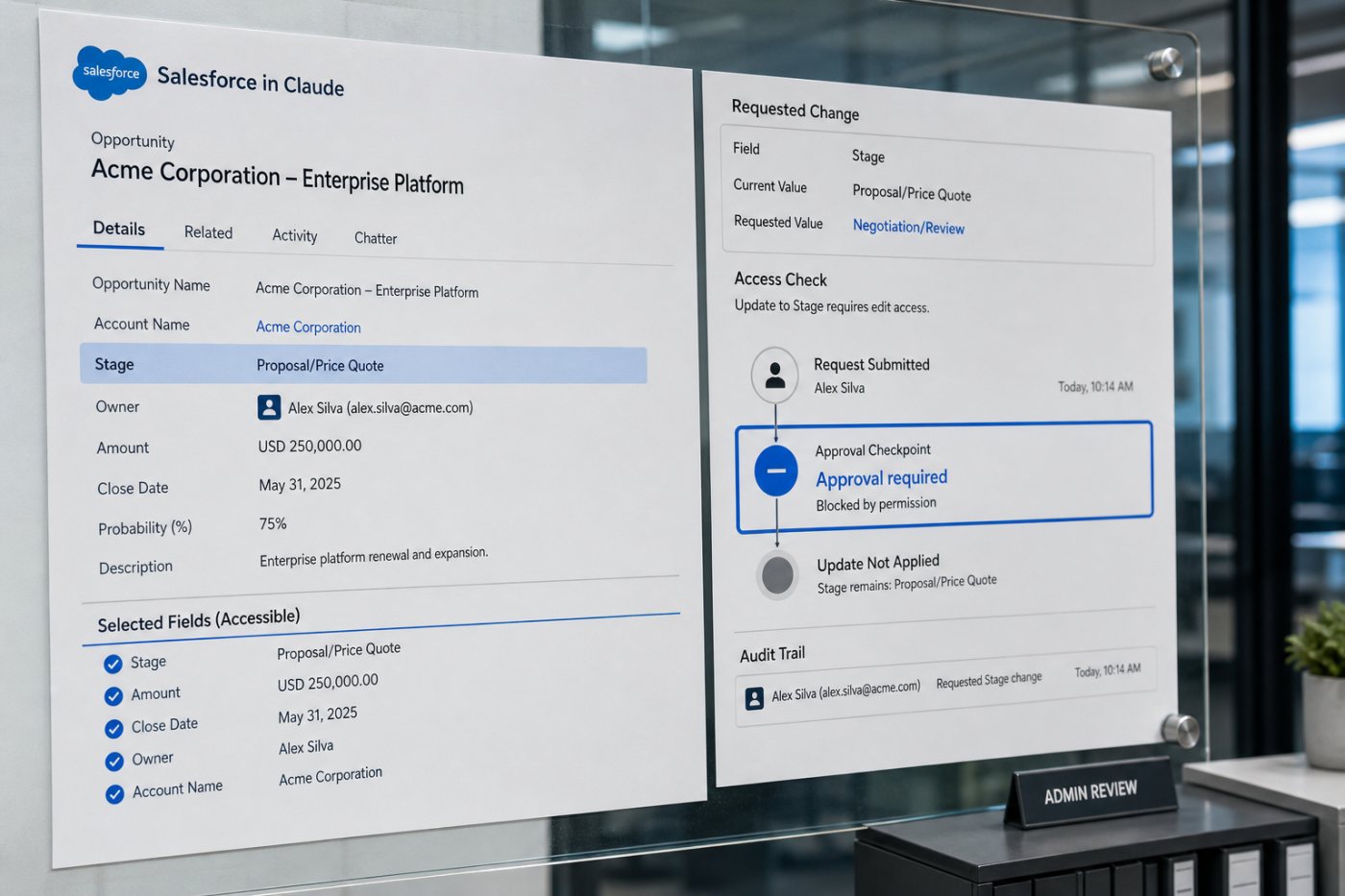Switch to the Details tab
Screen dimensions: 1345x896
tap(119, 229)
